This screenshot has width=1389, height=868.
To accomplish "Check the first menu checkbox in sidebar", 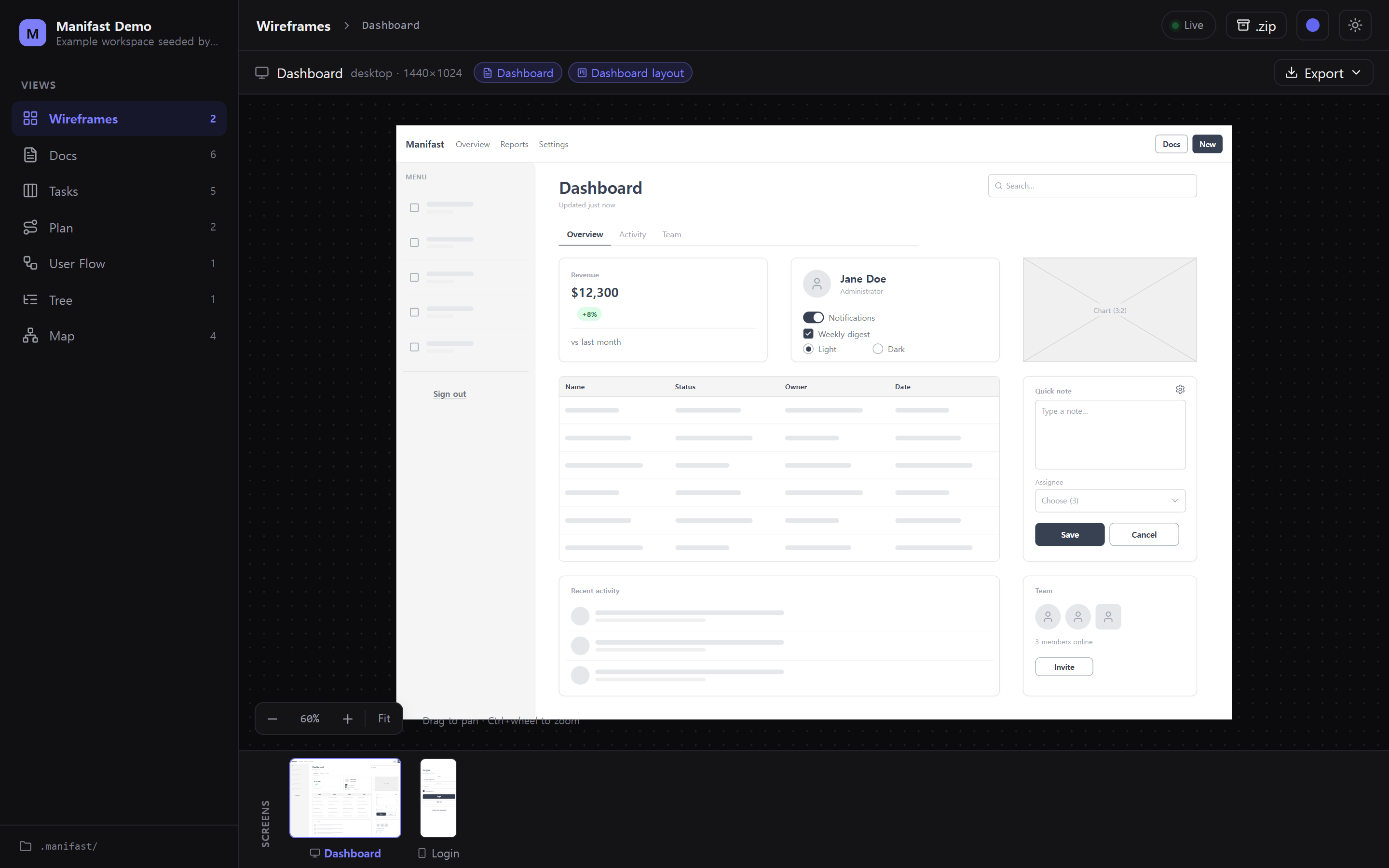I will [414, 208].
